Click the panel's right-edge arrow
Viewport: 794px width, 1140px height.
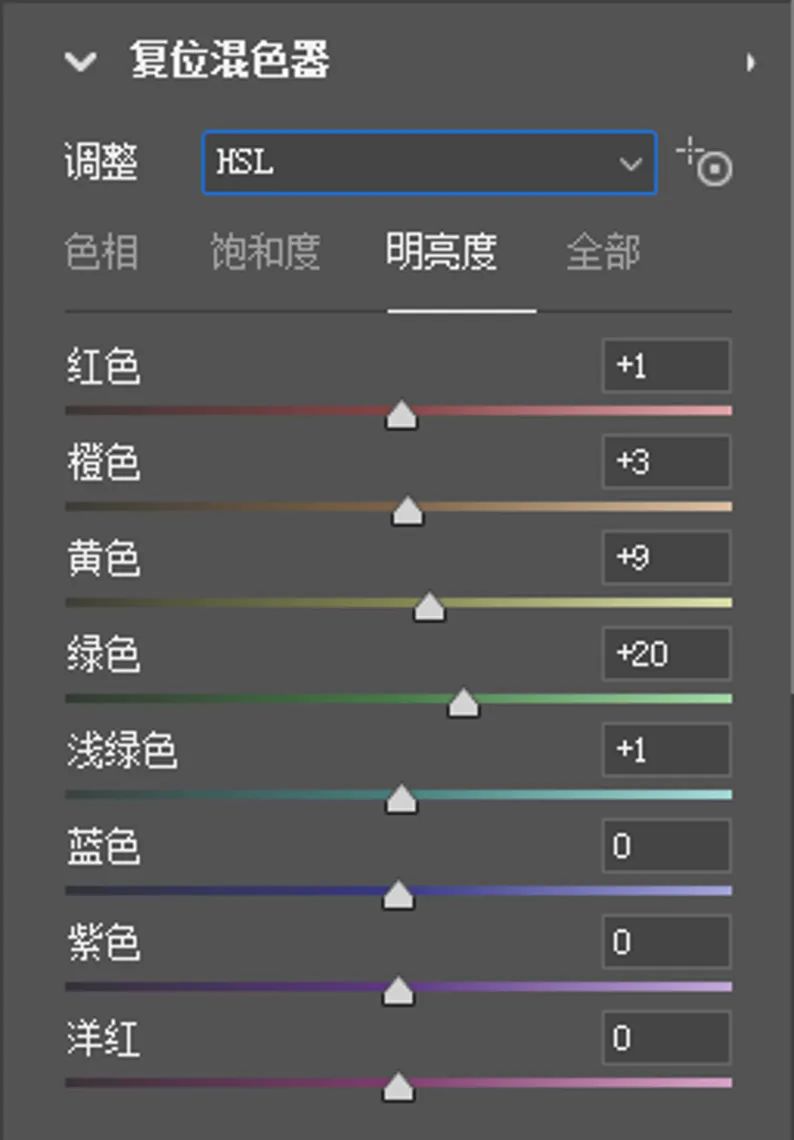pos(750,63)
